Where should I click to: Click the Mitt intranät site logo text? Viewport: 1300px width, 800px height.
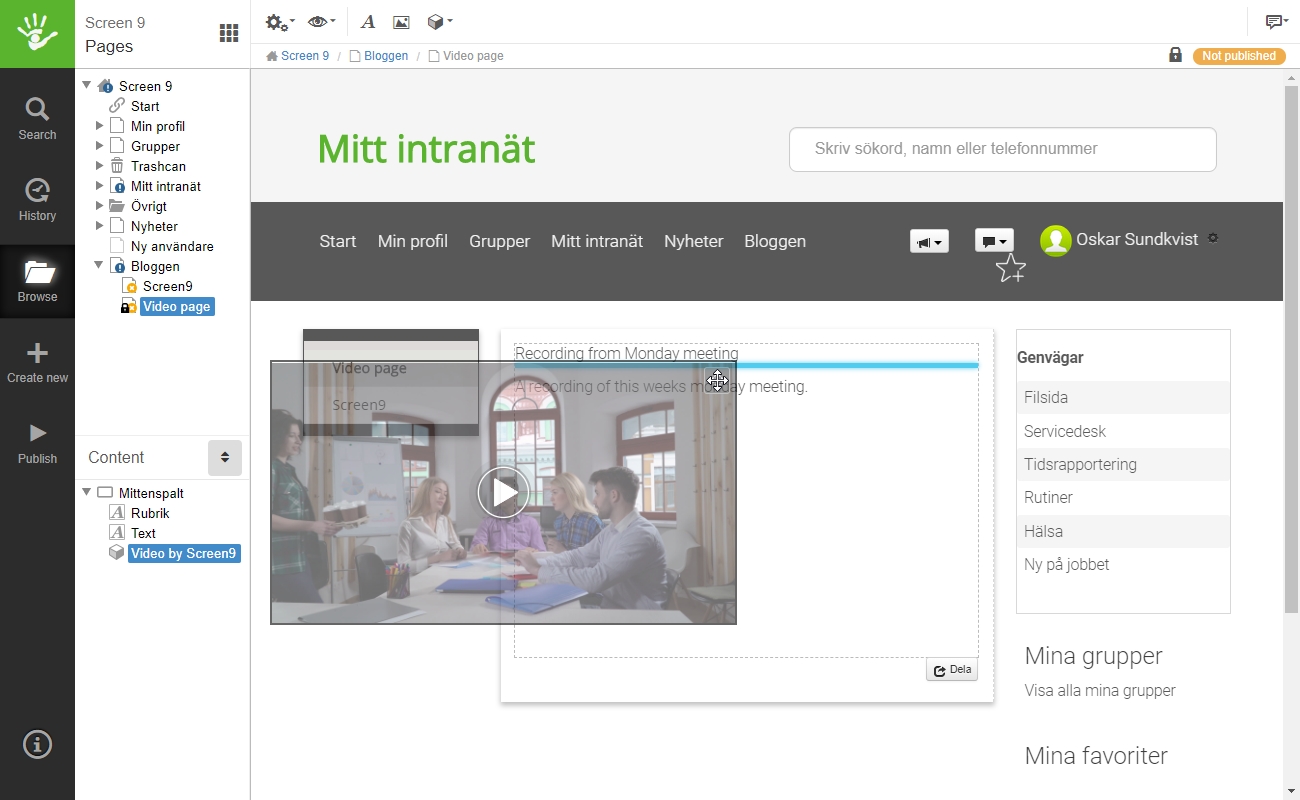426,149
